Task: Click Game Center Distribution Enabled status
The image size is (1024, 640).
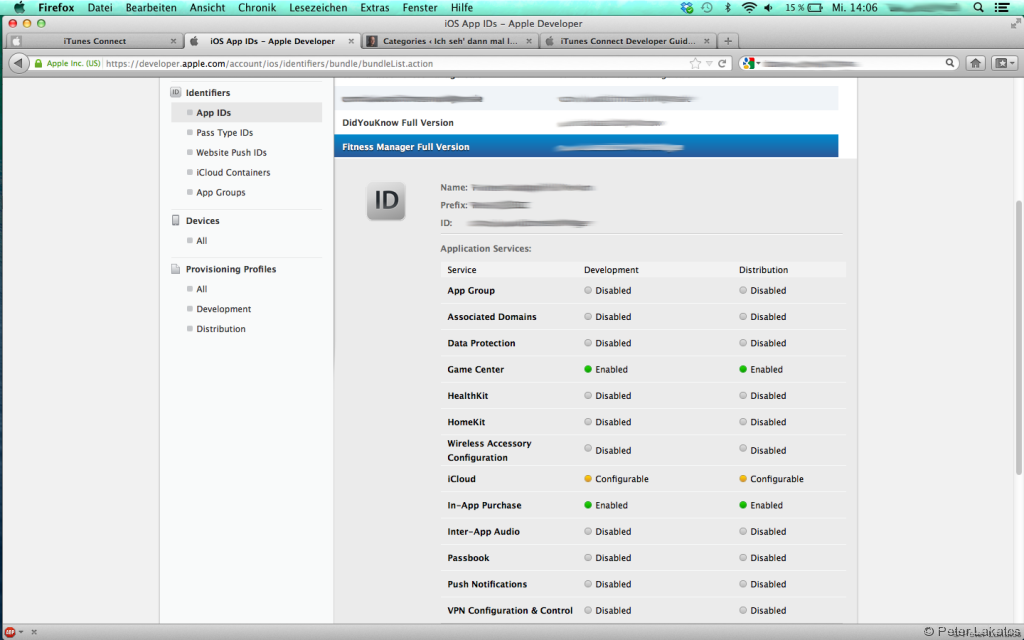Action: click(760, 369)
